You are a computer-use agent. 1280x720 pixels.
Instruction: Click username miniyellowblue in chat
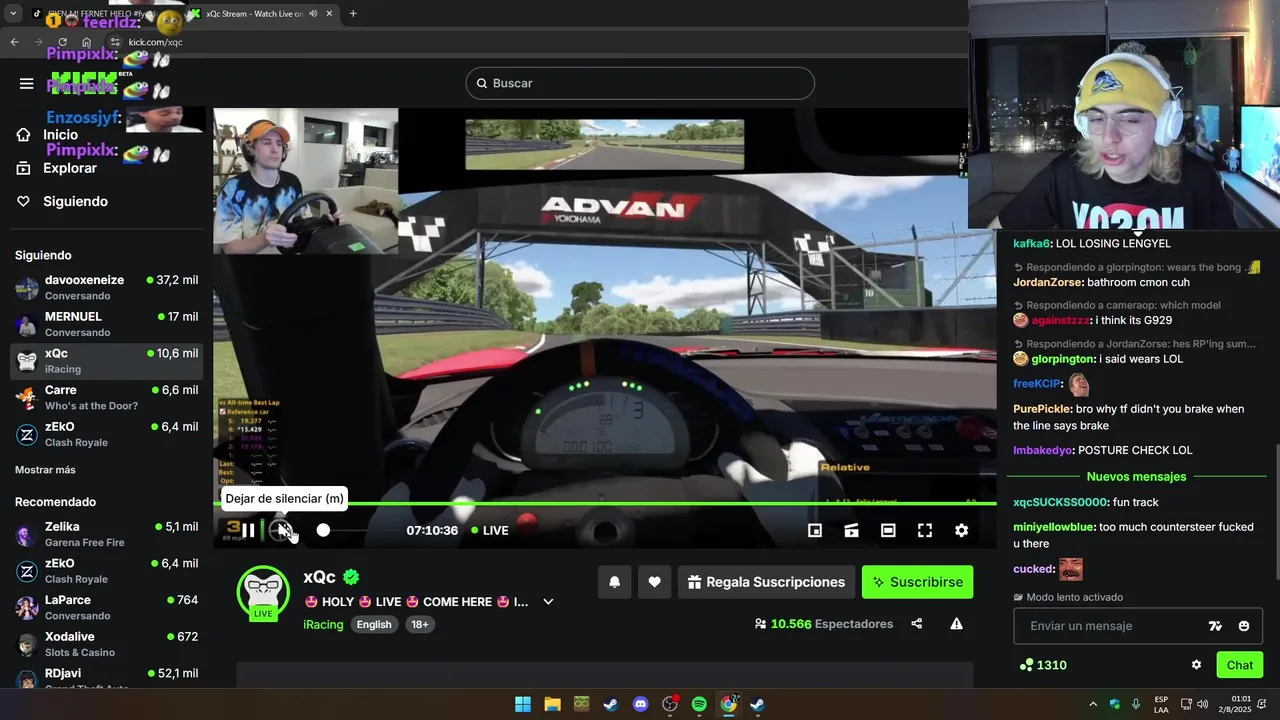(1053, 527)
